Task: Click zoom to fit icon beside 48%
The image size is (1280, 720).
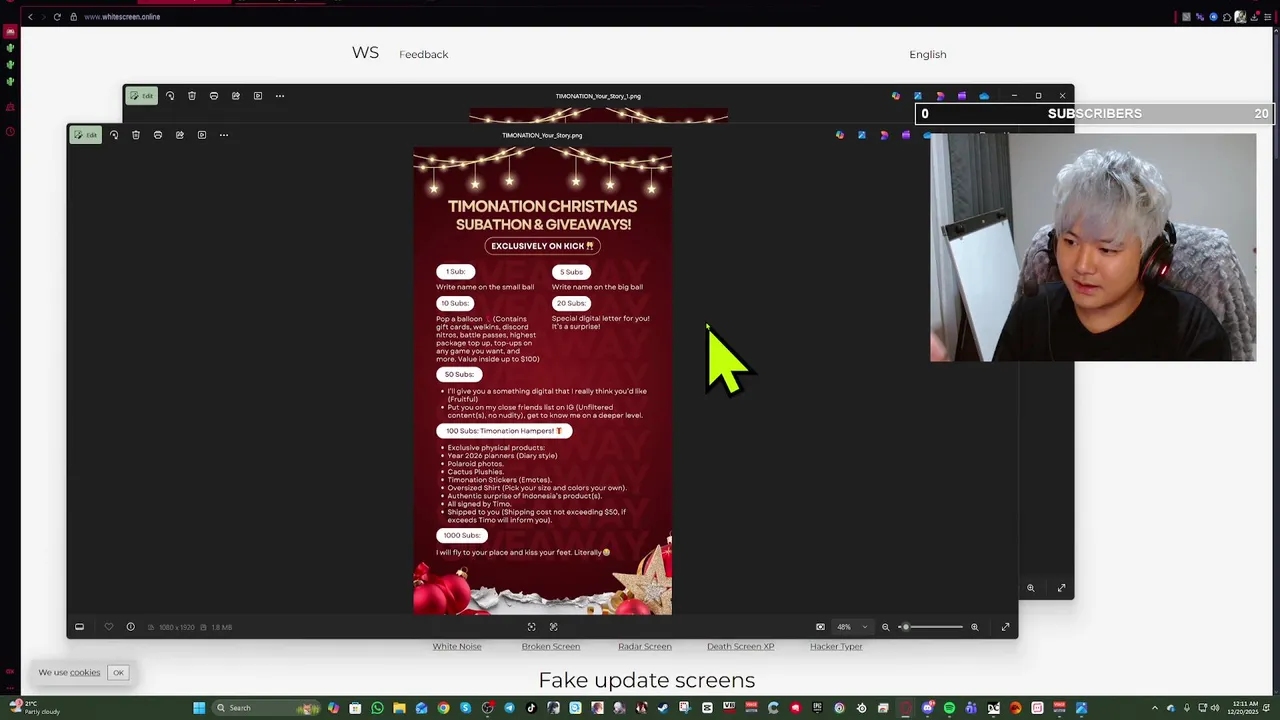Action: click(x=820, y=627)
